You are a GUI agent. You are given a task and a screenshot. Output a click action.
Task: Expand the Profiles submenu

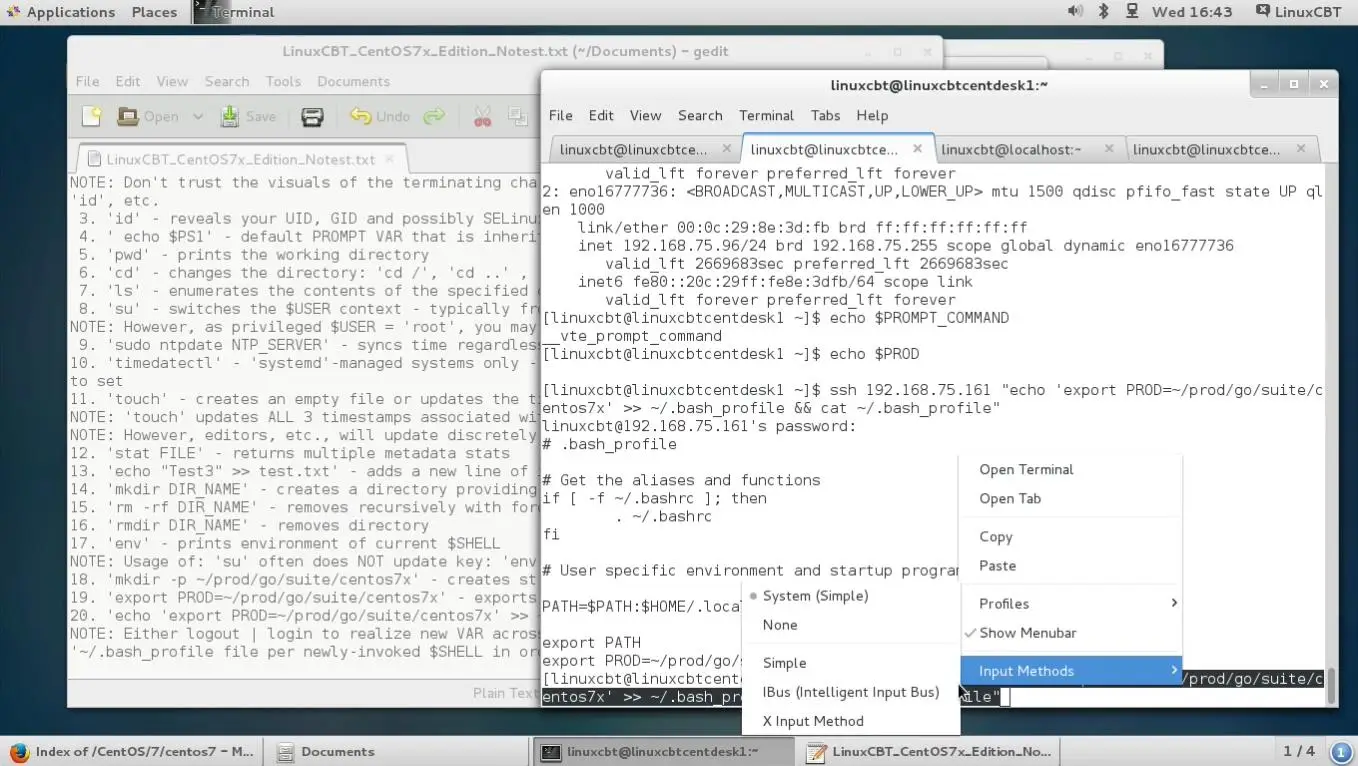pyautogui.click(x=1071, y=604)
